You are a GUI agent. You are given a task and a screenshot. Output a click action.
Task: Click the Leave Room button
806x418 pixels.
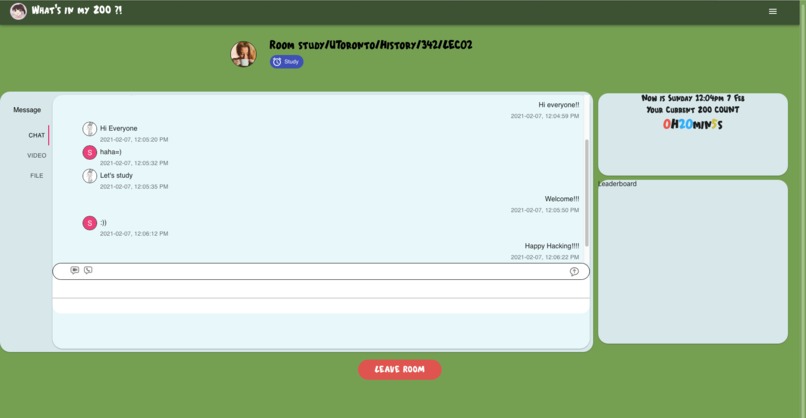399,369
